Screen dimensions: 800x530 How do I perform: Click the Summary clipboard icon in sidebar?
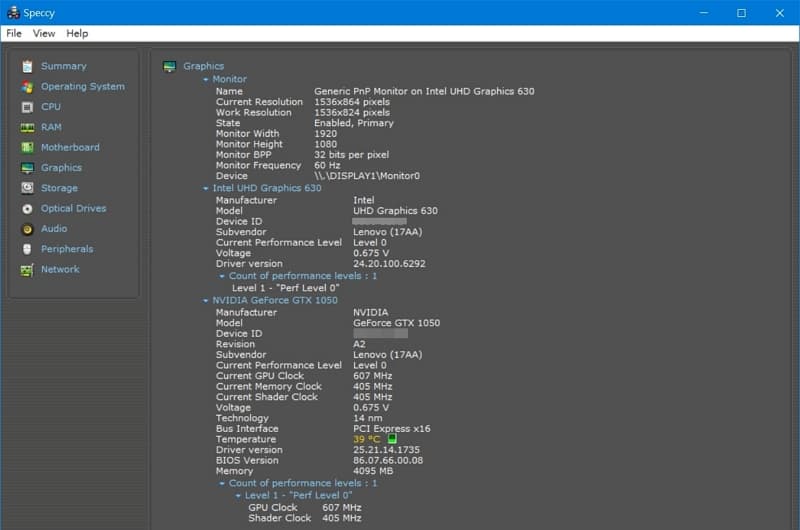click(x=28, y=66)
